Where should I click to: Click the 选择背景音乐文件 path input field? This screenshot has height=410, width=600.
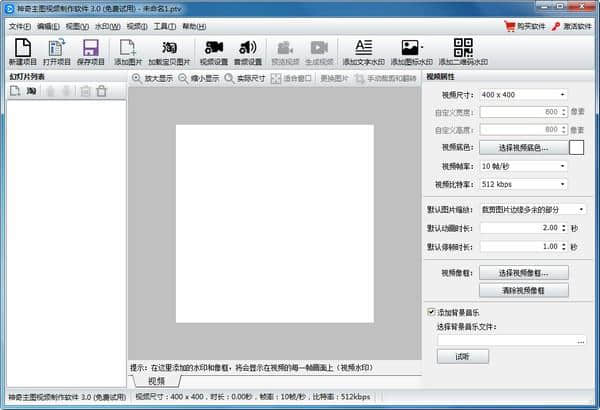[506, 341]
